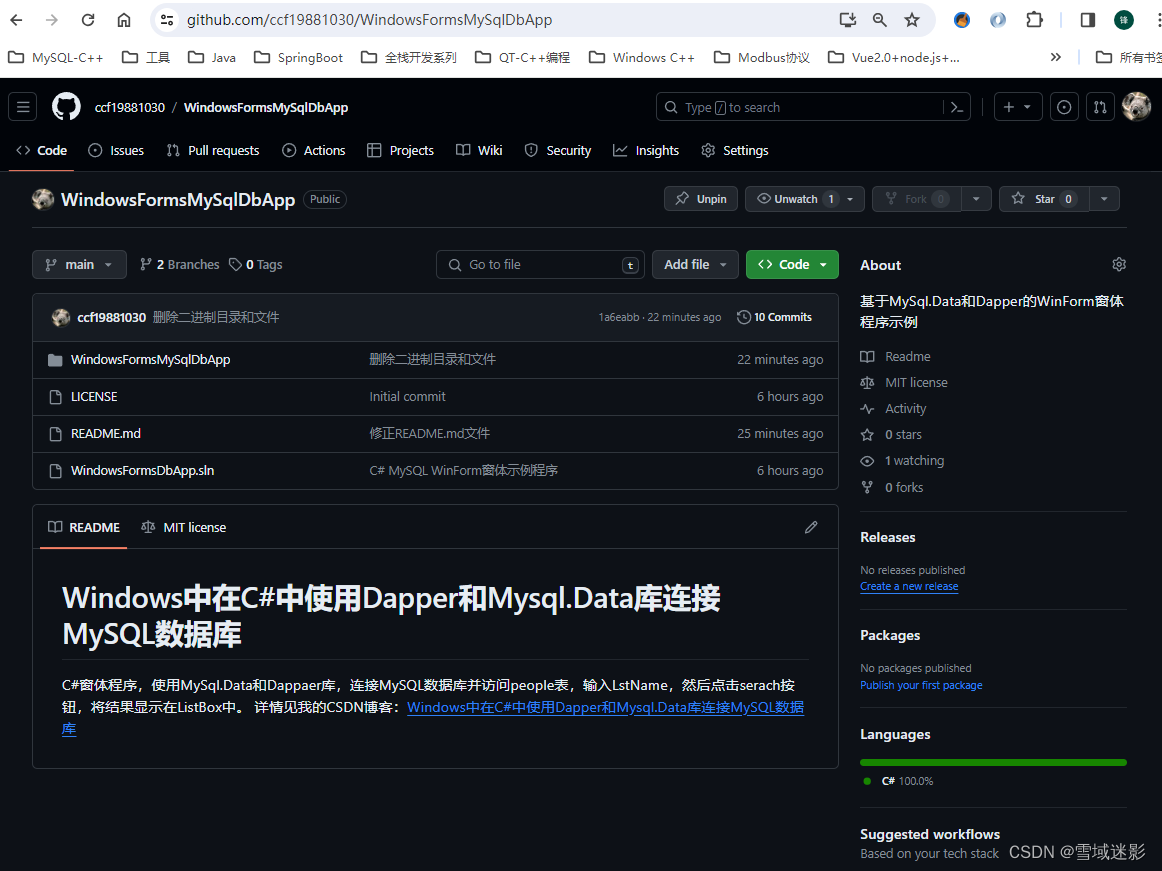Click the C# 100.0% language bar
The image size is (1162, 871).
tap(991, 760)
